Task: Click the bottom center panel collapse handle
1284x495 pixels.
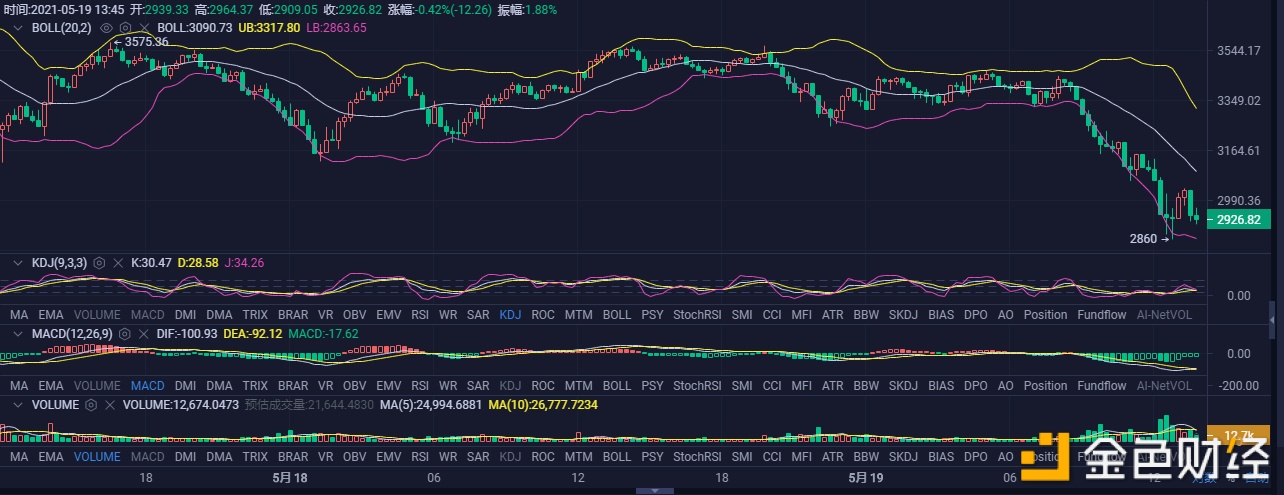Action: coord(655,490)
